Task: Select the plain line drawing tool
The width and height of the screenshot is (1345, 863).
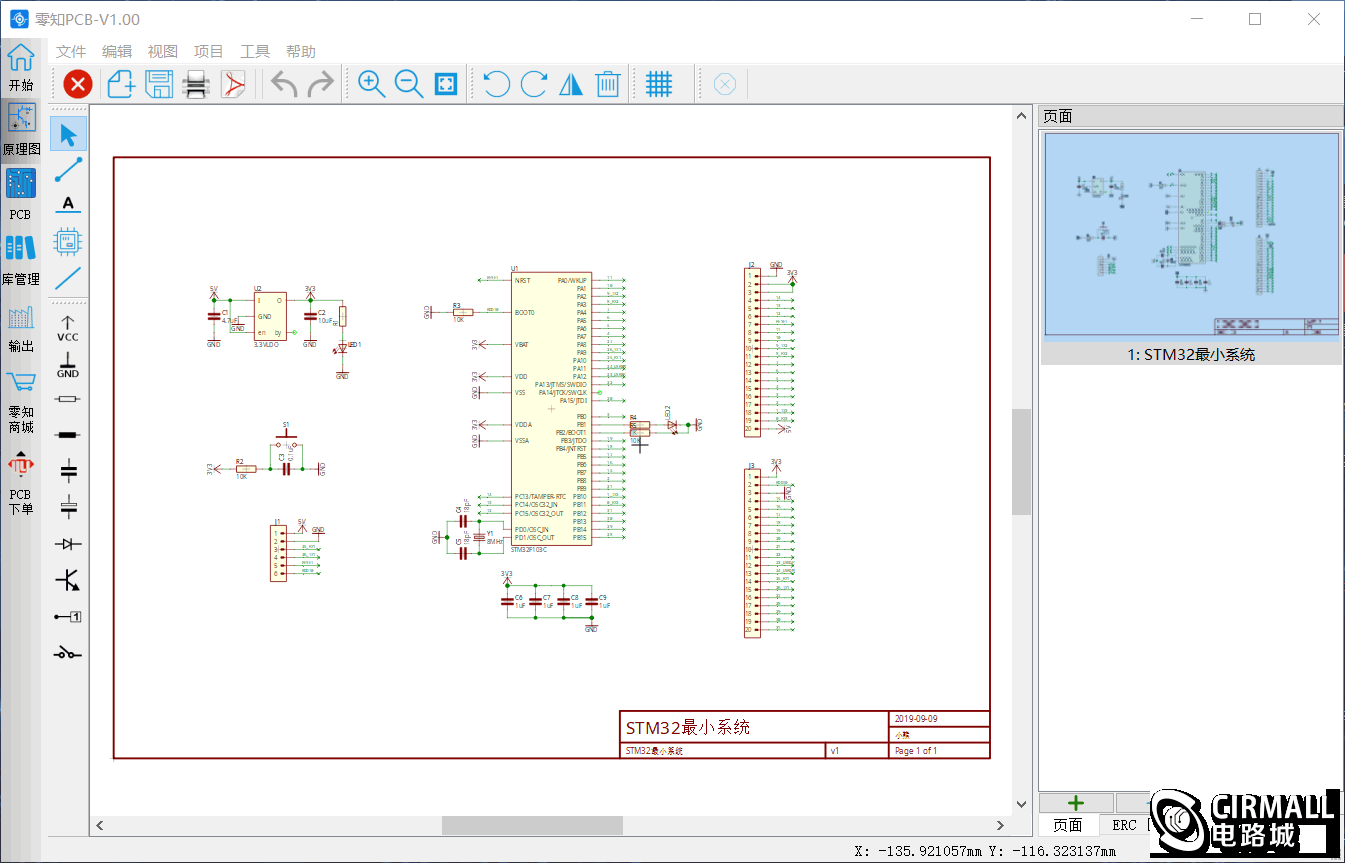Action: [x=68, y=278]
